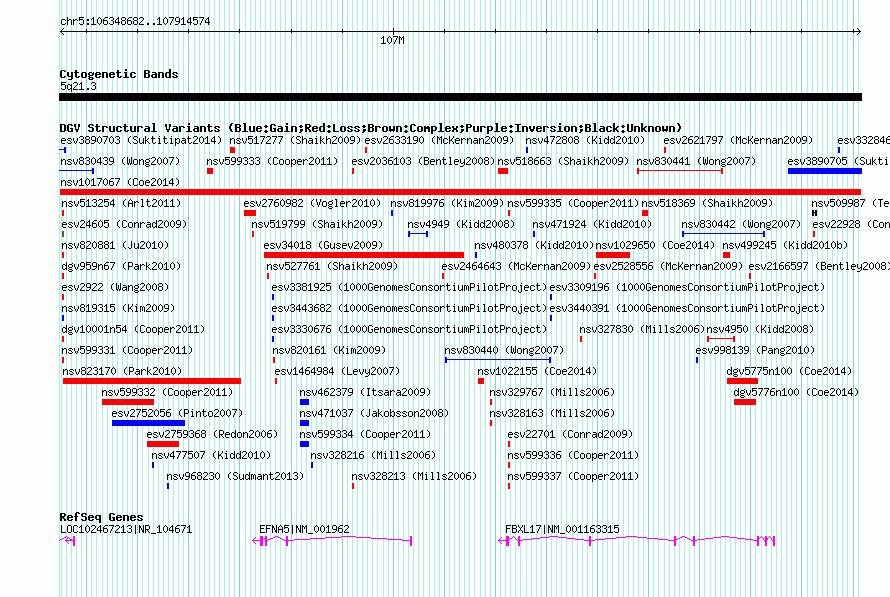Click the DGV Structural Variants track title
The height and width of the screenshot is (597, 890).
tap(371, 128)
